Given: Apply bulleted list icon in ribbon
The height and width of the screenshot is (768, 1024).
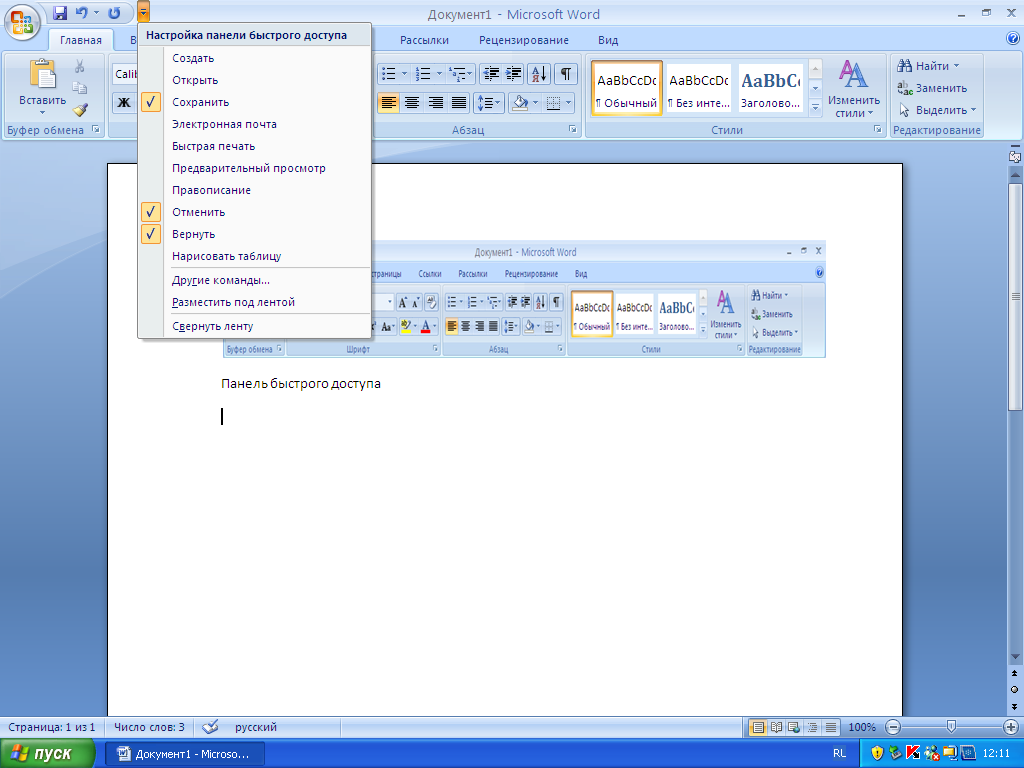Looking at the screenshot, I should tap(389, 74).
